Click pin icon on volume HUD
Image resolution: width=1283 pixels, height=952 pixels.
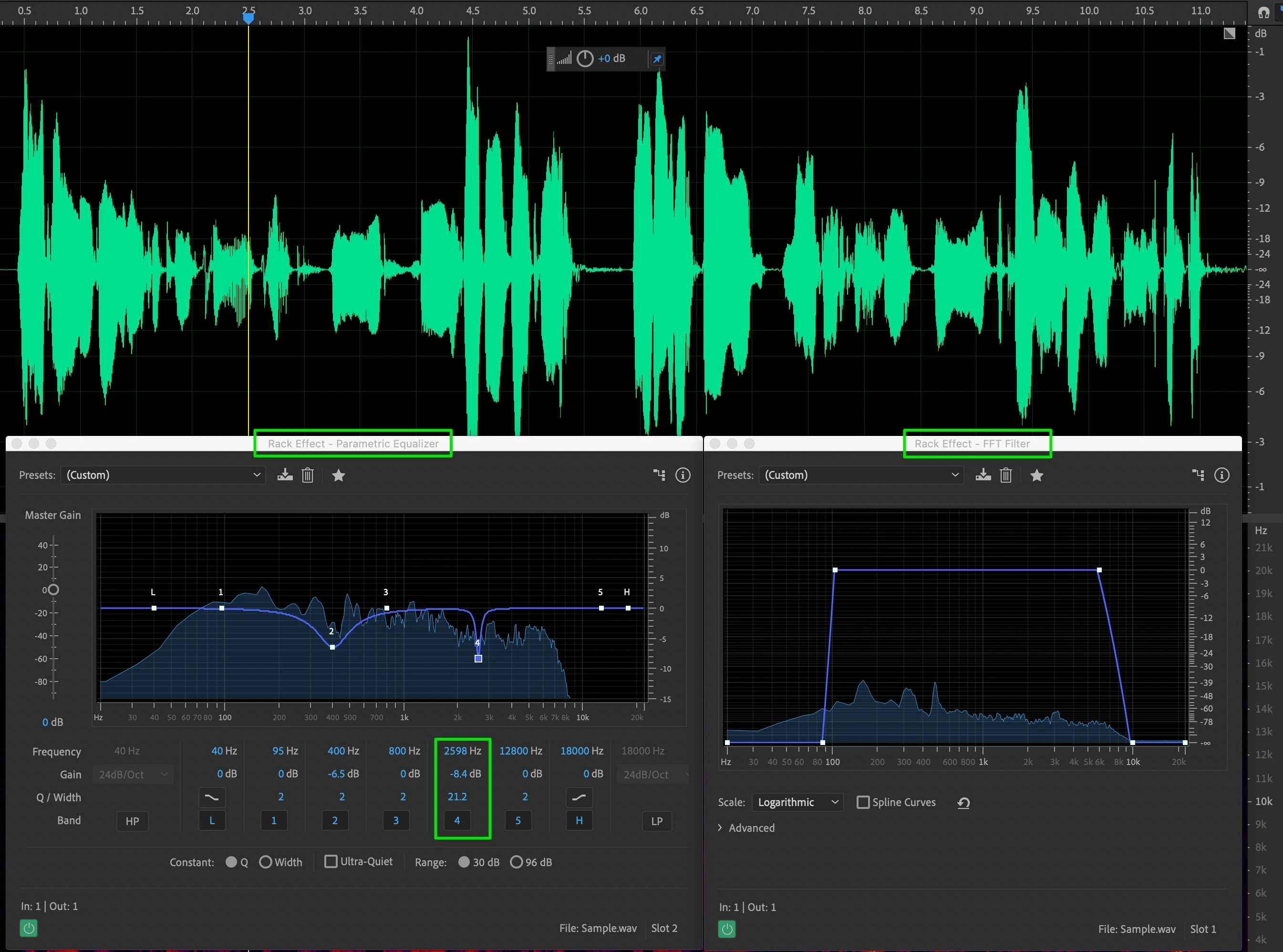click(657, 59)
